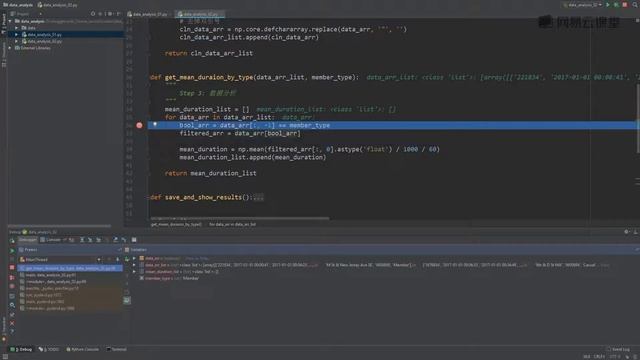Stop the program with the top-right red square
640x360 pixels.
tap(625, 5)
